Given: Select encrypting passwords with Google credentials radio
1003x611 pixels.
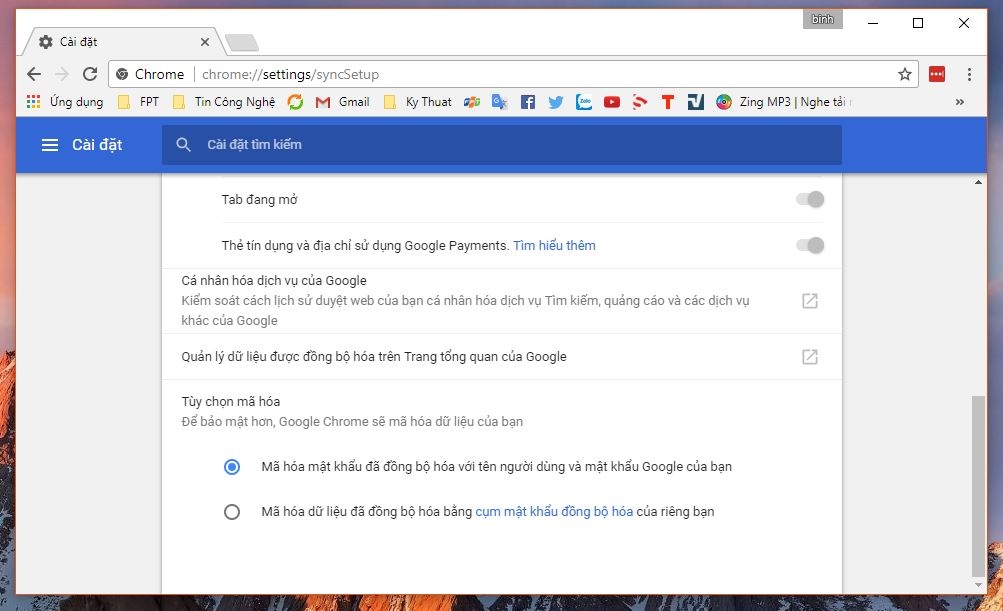Looking at the screenshot, I should click(232, 467).
